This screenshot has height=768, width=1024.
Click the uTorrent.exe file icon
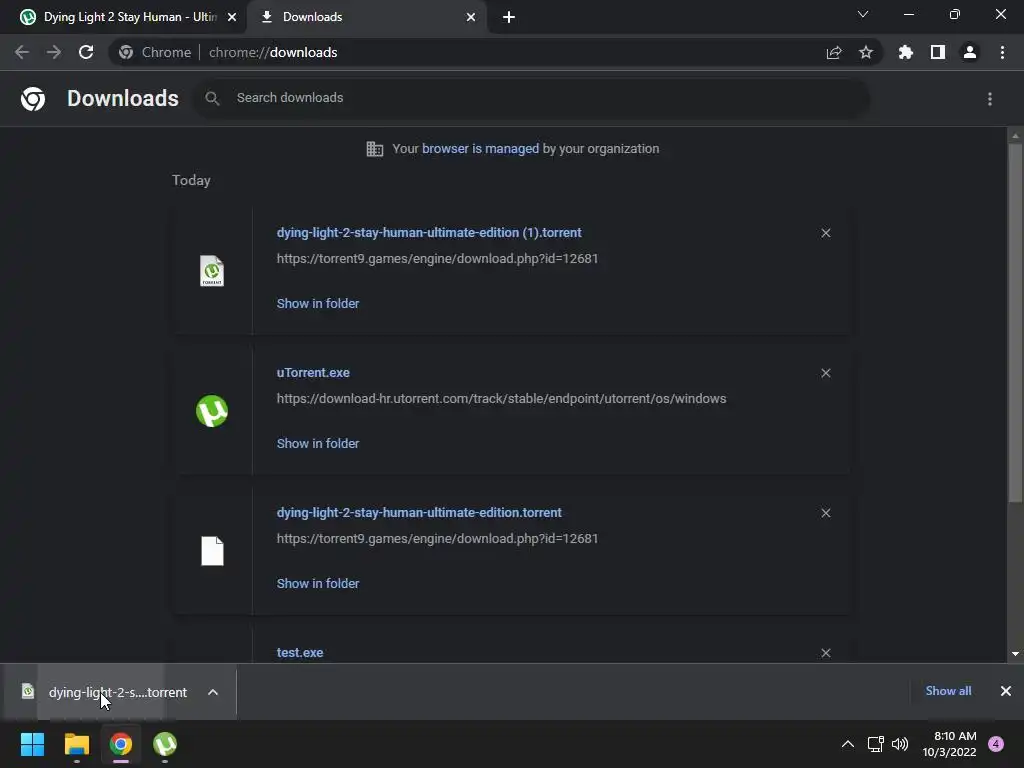(212, 411)
